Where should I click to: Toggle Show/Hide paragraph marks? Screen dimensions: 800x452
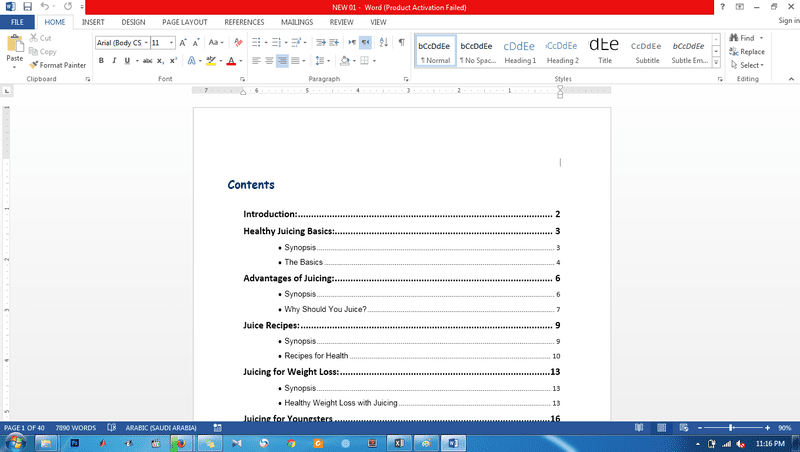tap(401, 43)
